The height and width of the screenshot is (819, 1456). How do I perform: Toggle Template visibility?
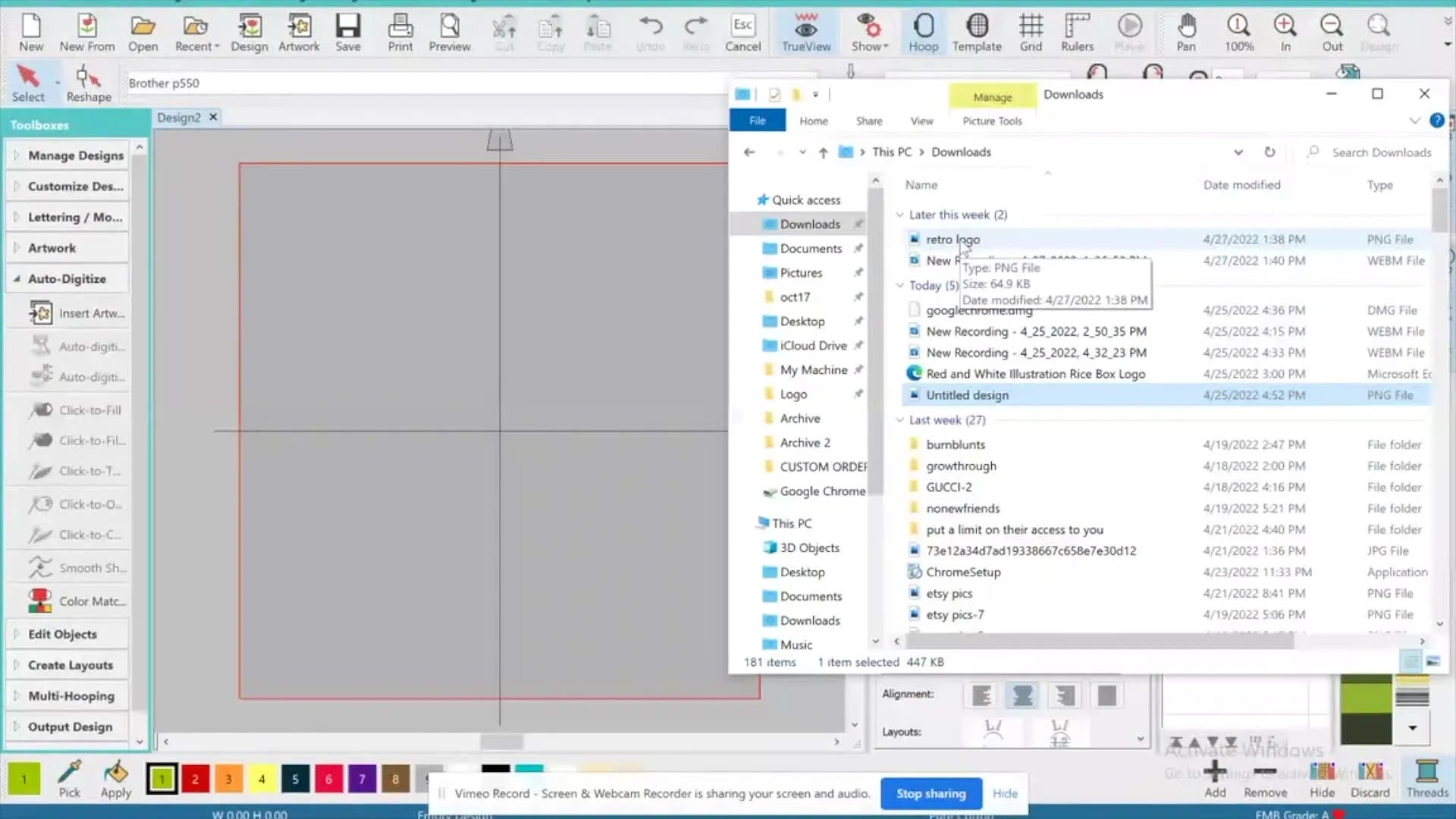coord(977,33)
